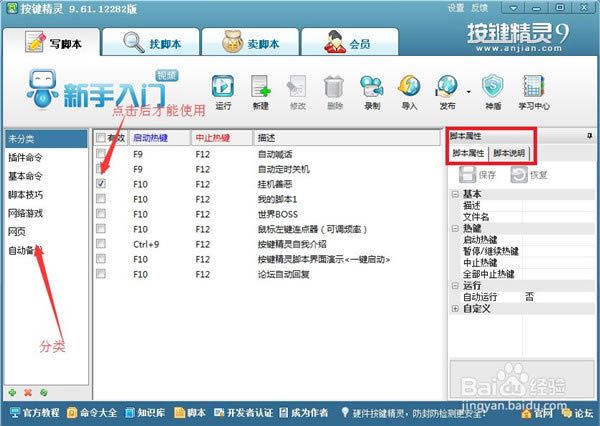600x426 pixels.
Task: Enable checkbox for 世界BOSS script
Action: [x=101, y=214]
